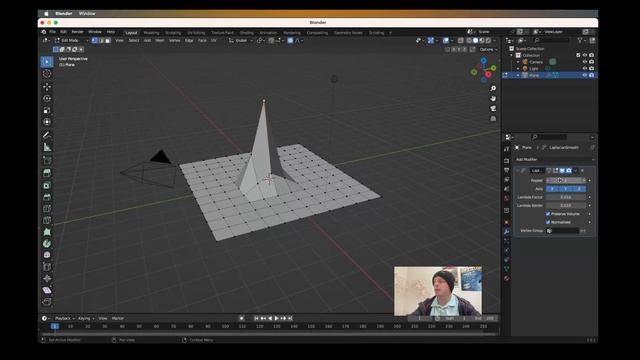This screenshot has width=640, height=360.
Task: Toggle Light visibility eye in outliner
Action: 584,69
